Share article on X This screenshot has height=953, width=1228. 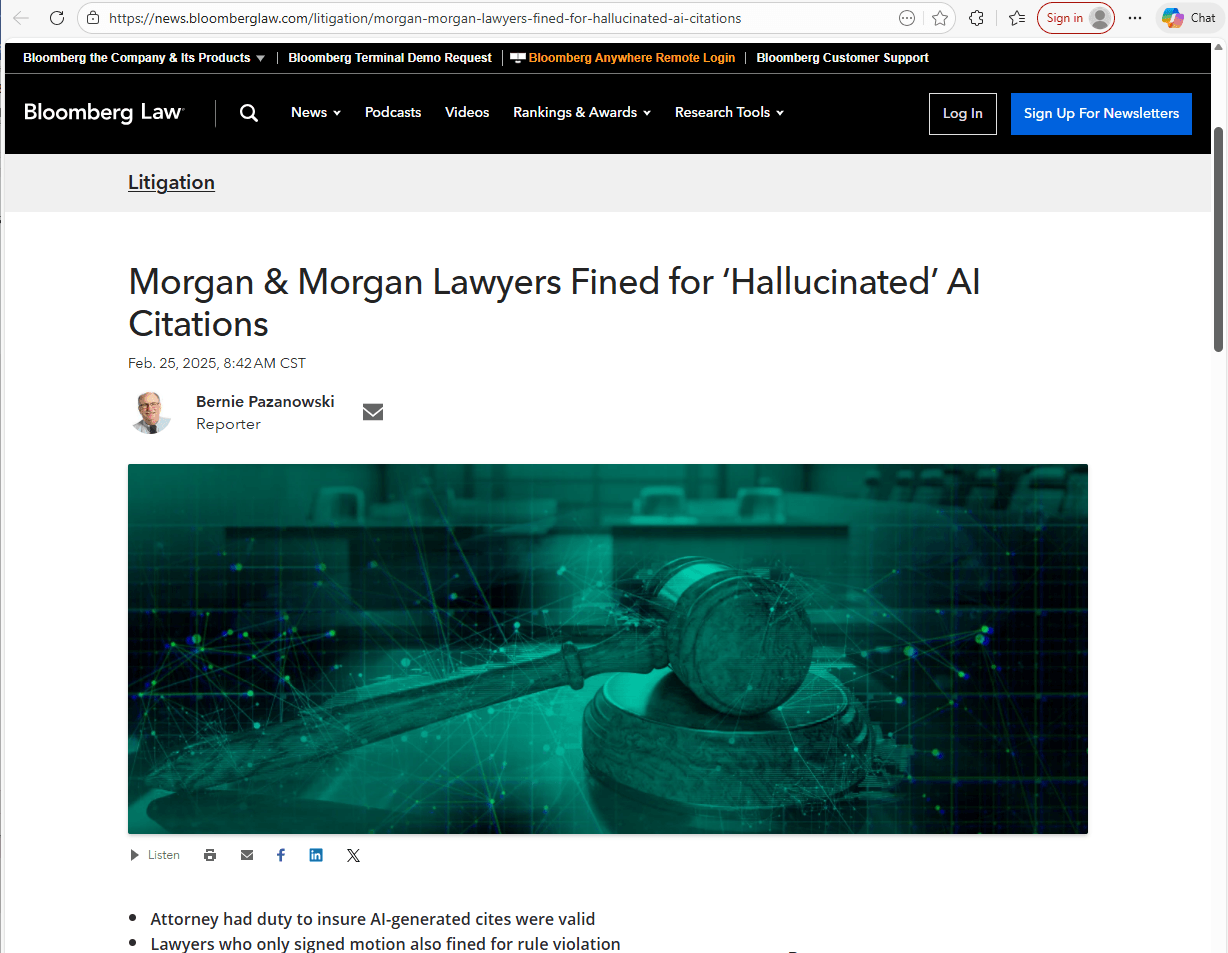[x=353, y=855]
